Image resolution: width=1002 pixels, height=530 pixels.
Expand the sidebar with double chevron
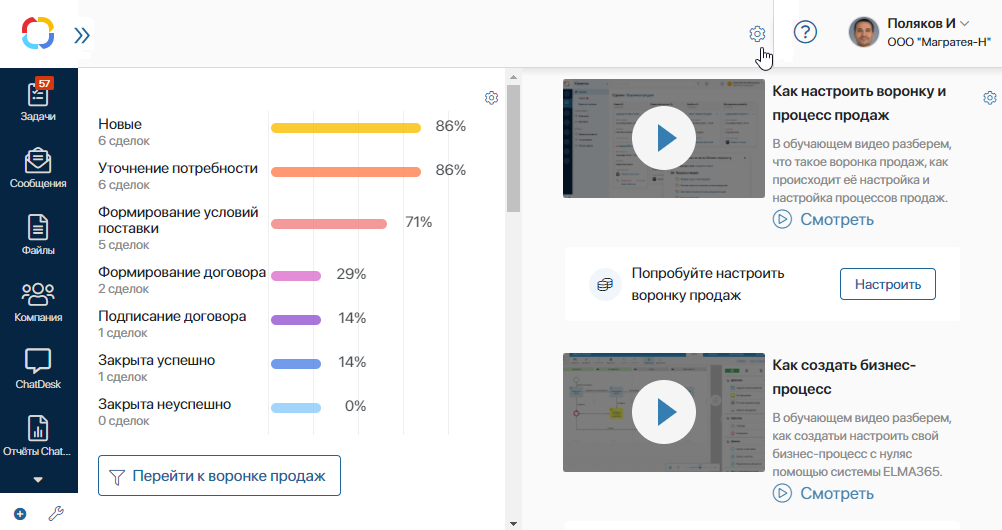pos(82,35)
